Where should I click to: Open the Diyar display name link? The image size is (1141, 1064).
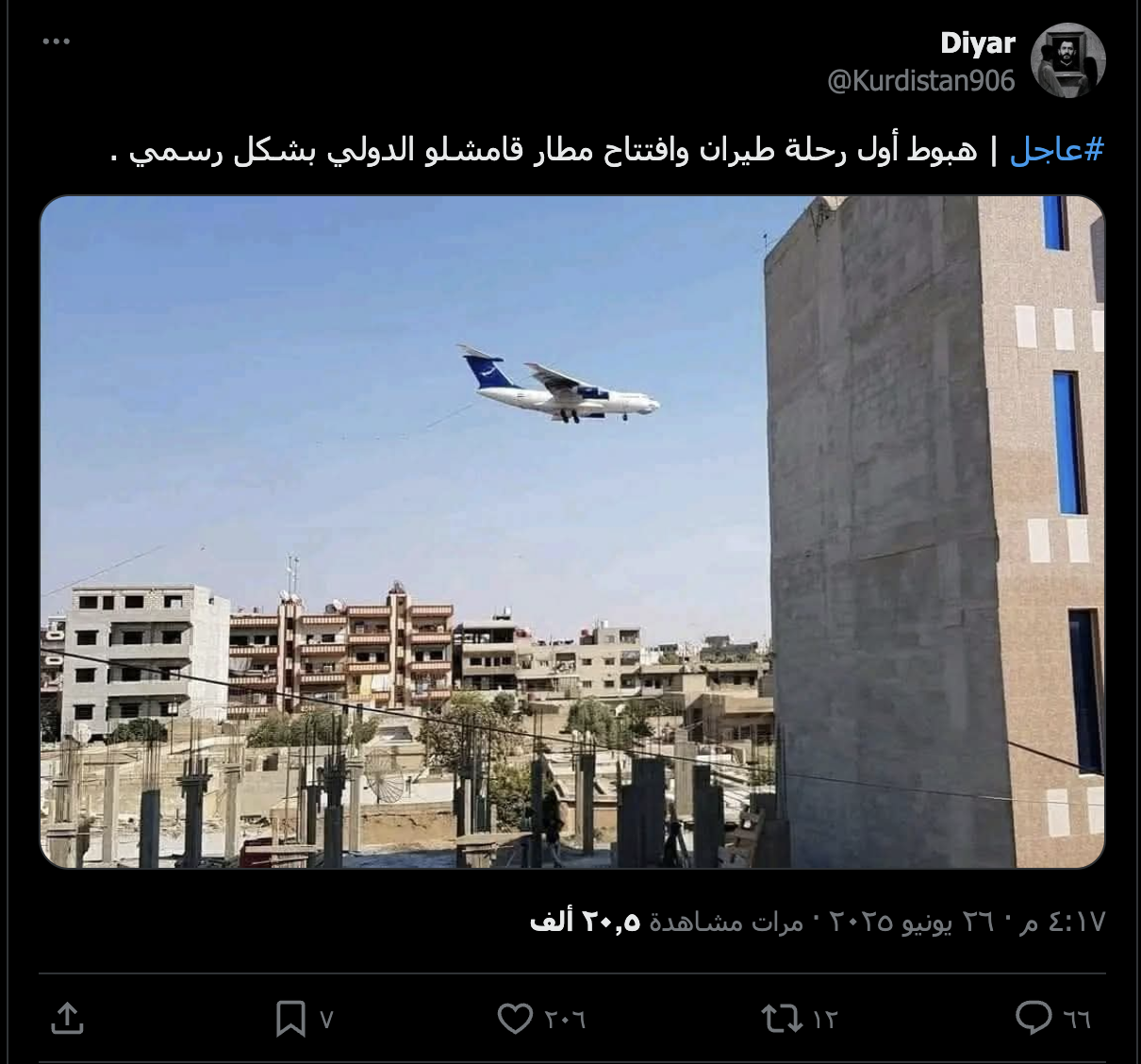pyautogui.click(x=978, y=43)
